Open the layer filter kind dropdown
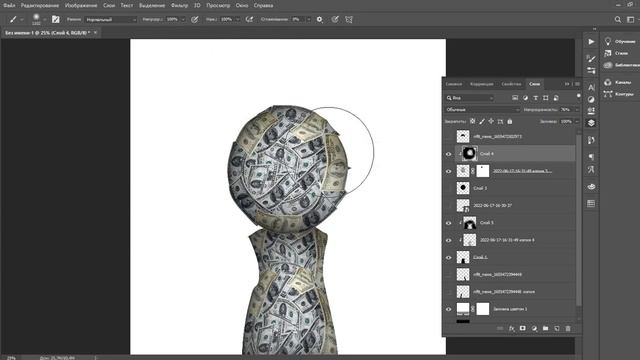The image size is (640, 360). point(470,98)
